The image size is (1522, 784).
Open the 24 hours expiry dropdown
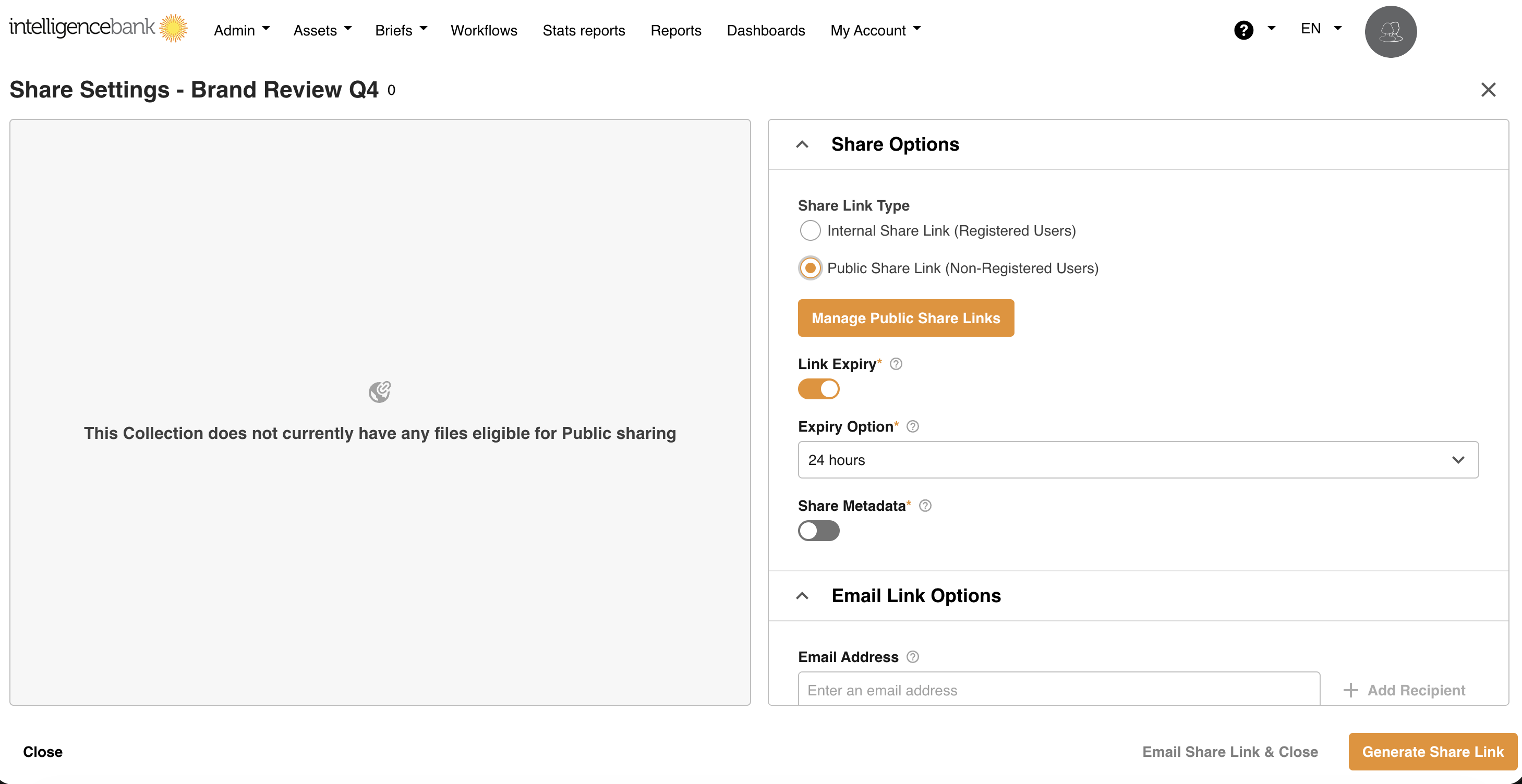tap(1138, 459)
